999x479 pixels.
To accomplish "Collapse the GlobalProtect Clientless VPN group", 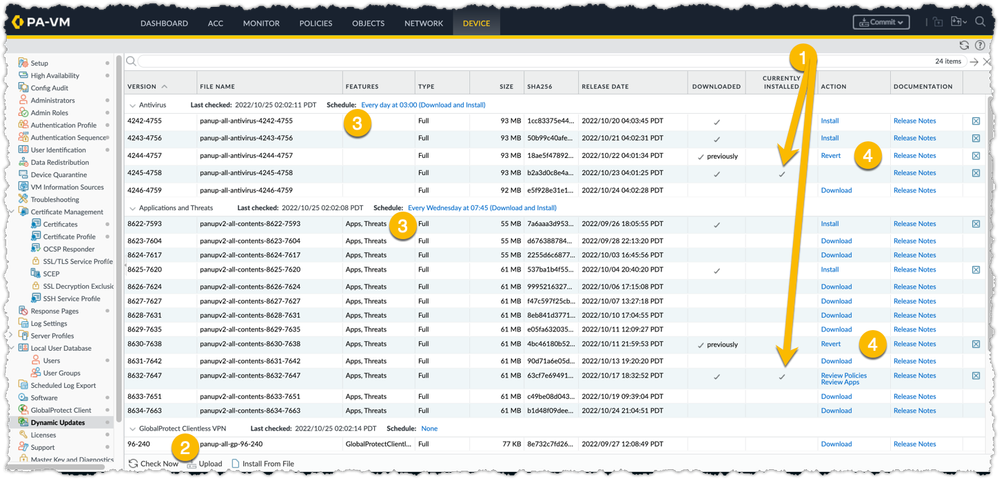I will [x=133, y=428].
